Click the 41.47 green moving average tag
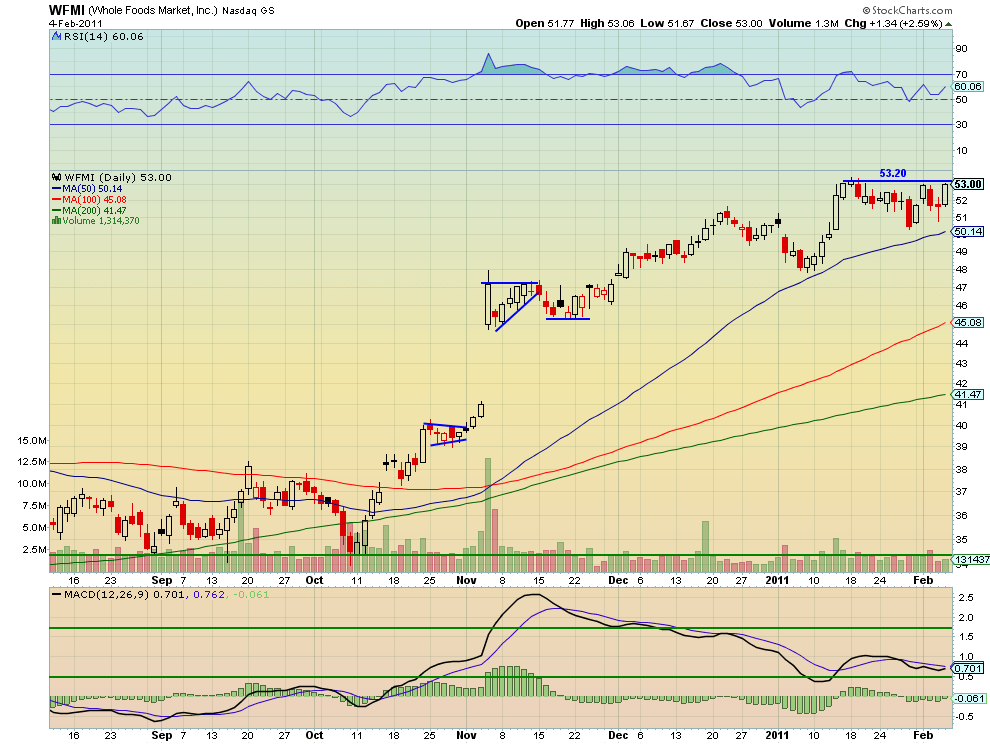Image resolution: width=990 pixels, height=744 pixels. point(968,395)
